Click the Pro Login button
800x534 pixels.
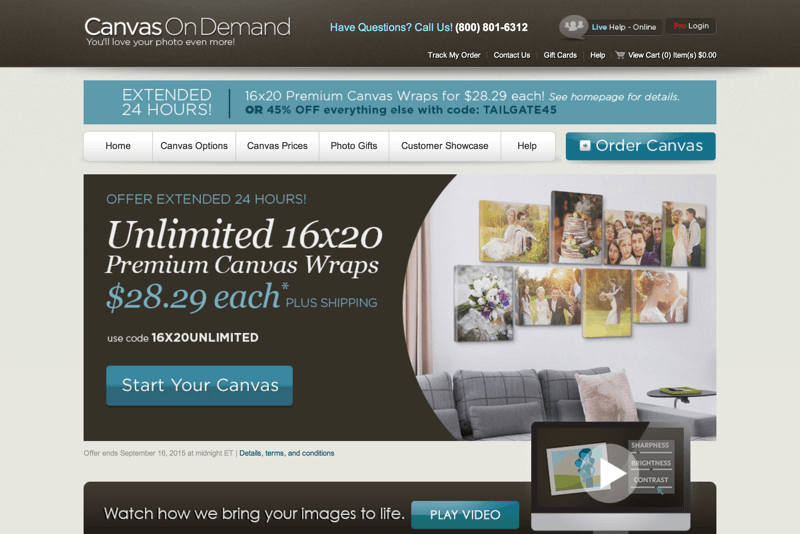[x=691, y=26]
